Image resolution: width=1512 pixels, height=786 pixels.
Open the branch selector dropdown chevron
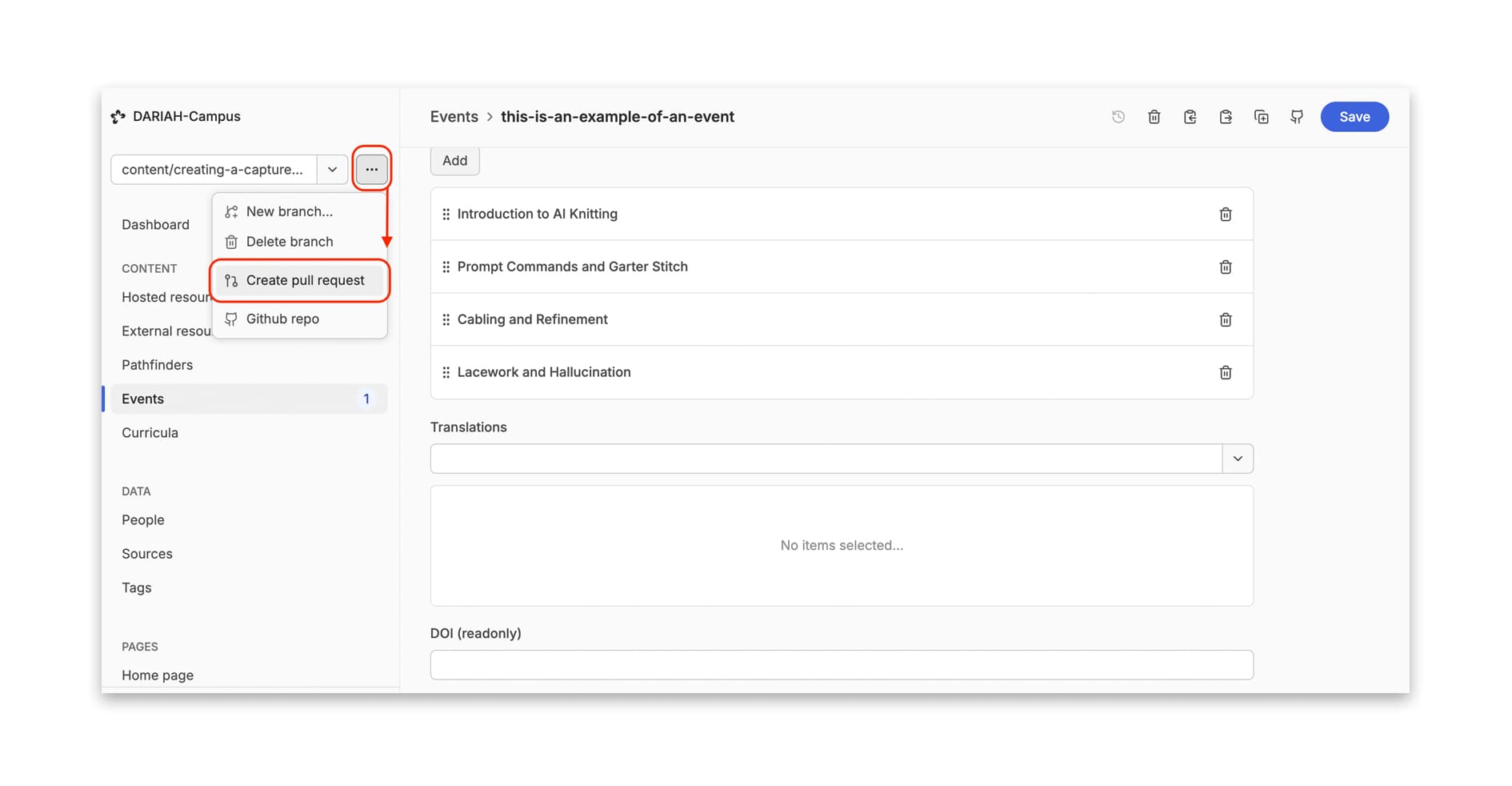coord(332,170)
